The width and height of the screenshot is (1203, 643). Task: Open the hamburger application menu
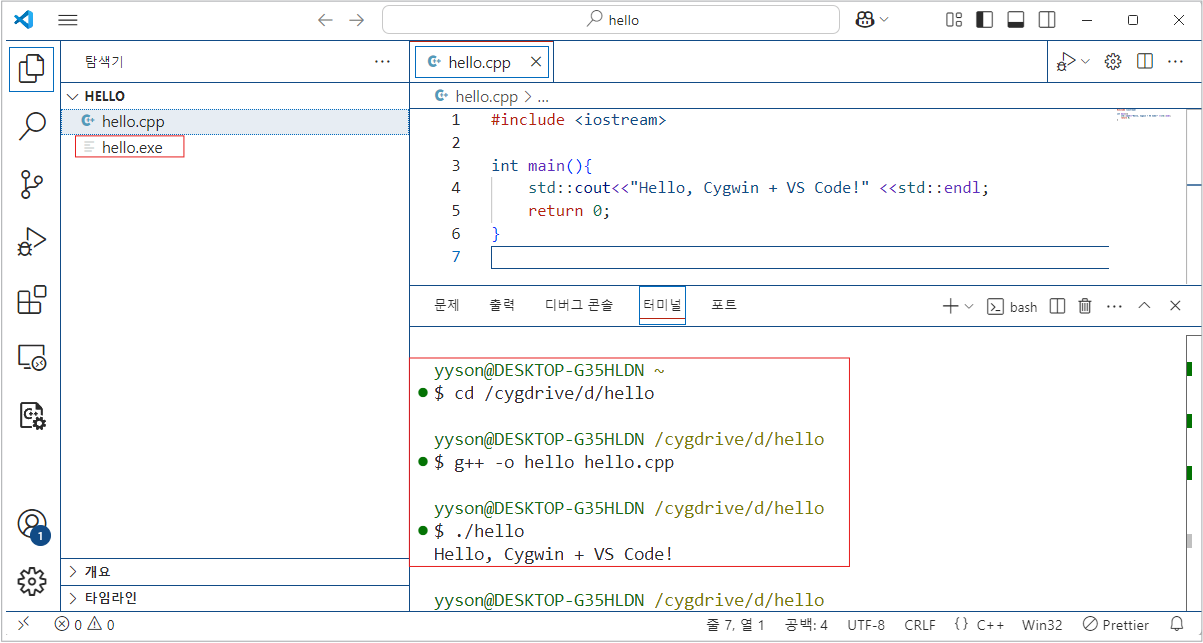point(68,20)
